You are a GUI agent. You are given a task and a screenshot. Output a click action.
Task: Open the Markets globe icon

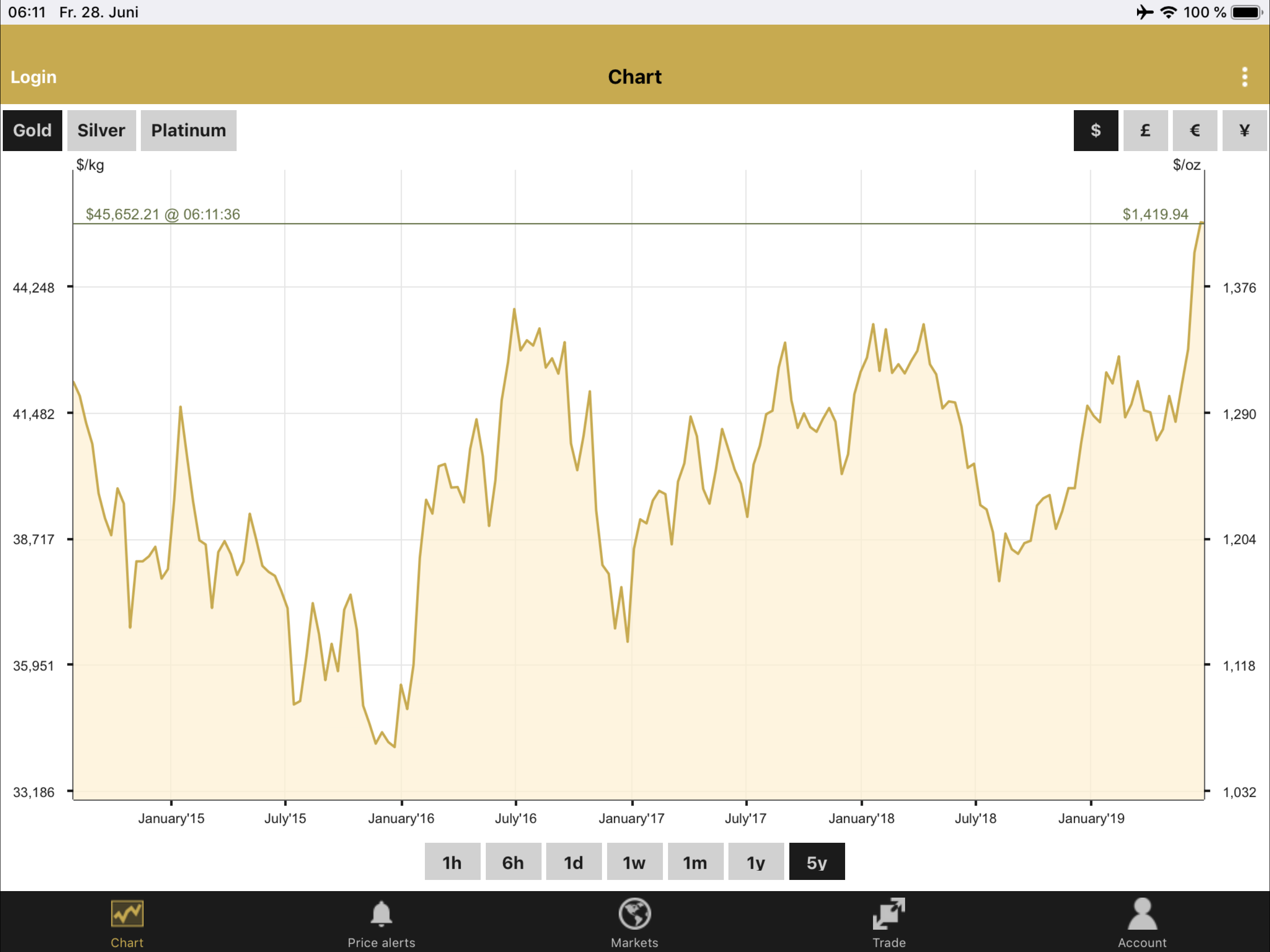(x=635, y=913)
